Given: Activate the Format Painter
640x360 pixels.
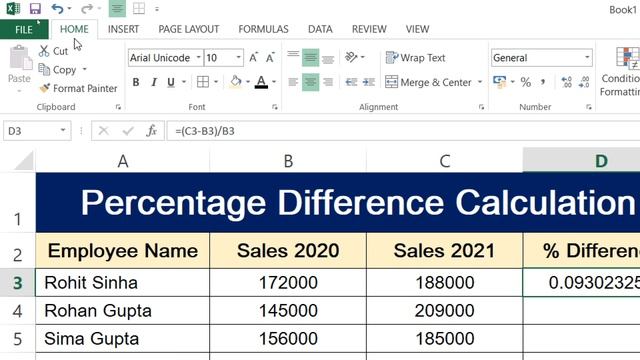Looking at the screenshot, I should tap(78, 88).
